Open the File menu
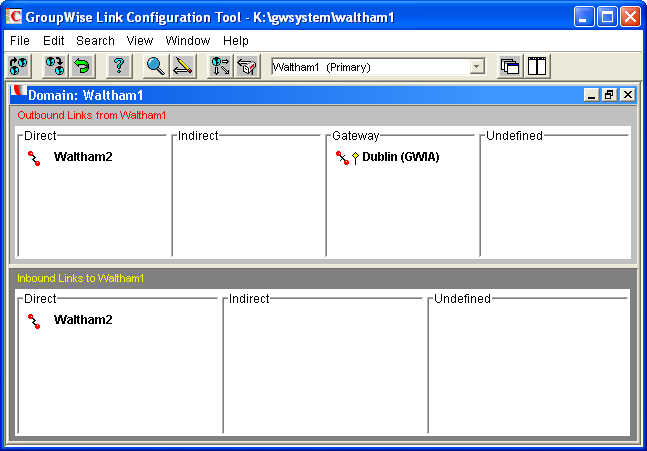 (20, 41)
